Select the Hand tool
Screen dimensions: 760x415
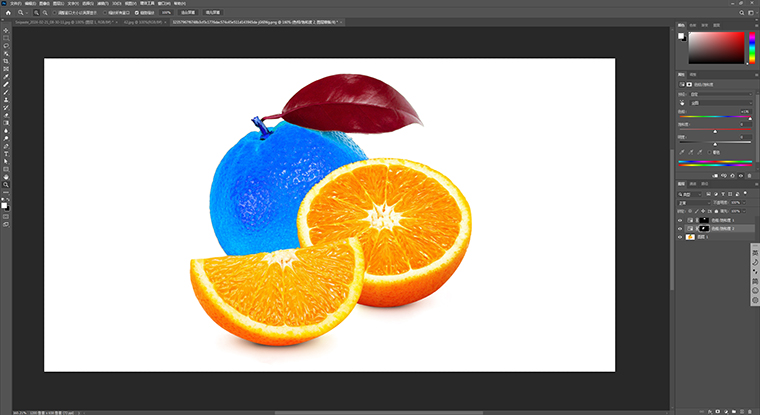coord(6,176)
